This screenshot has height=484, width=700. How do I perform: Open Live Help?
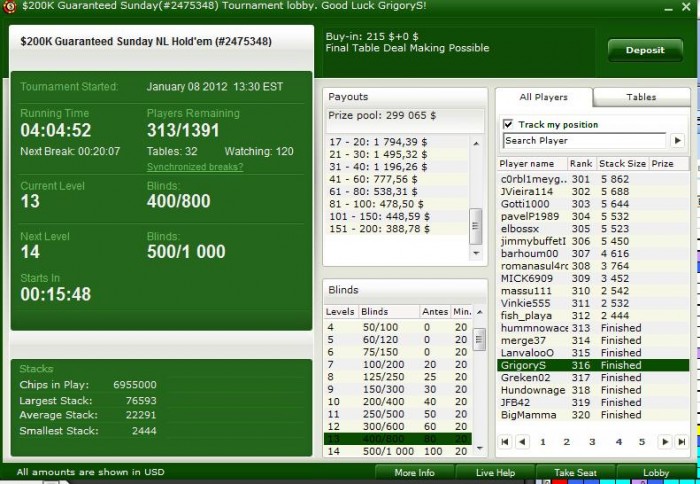pyautogui.click(x=495, y=472)
